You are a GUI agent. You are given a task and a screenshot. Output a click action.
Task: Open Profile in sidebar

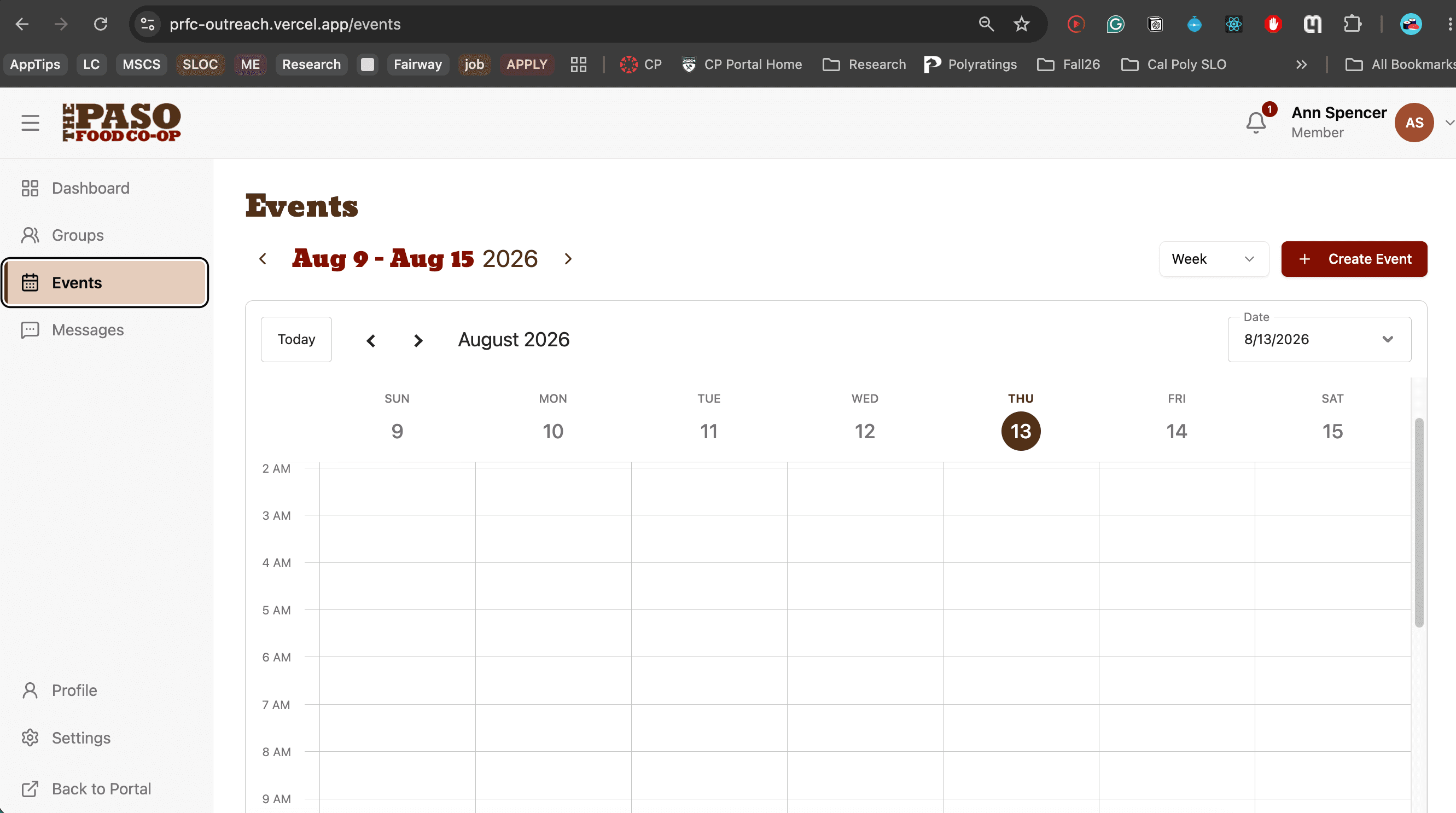pos(106,690)
